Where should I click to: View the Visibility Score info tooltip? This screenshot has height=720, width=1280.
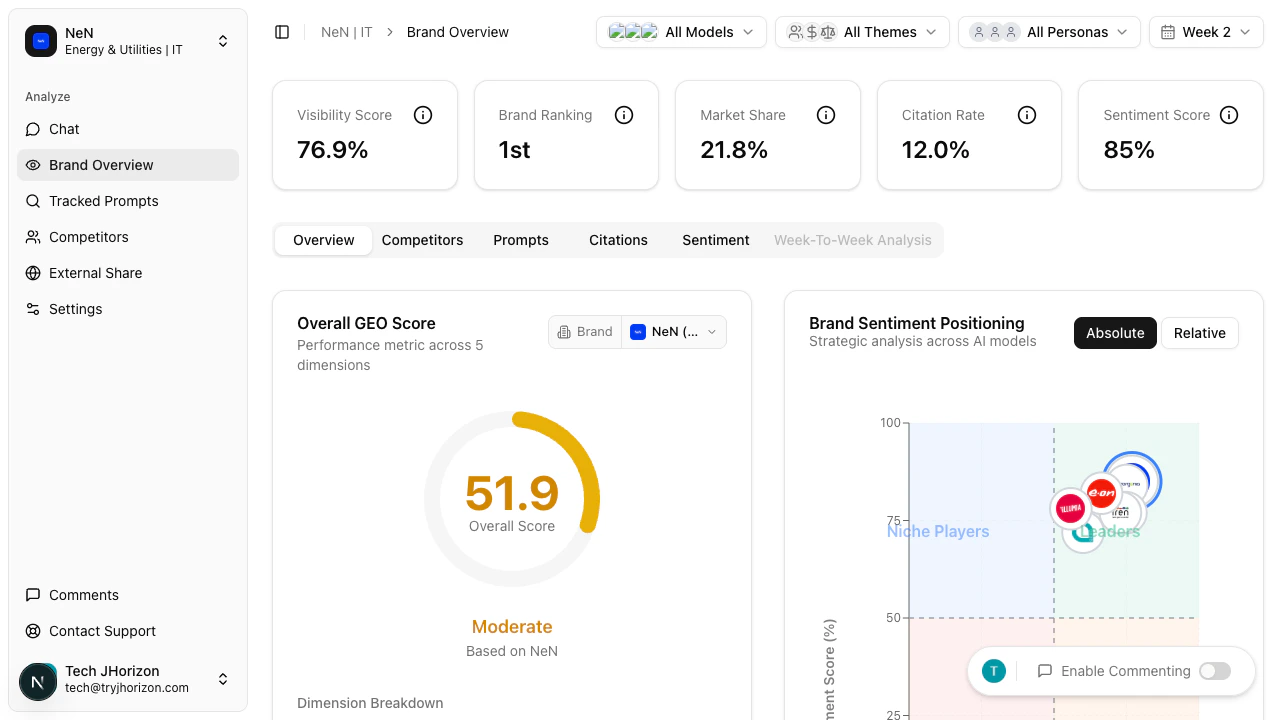tap(422, 114)
